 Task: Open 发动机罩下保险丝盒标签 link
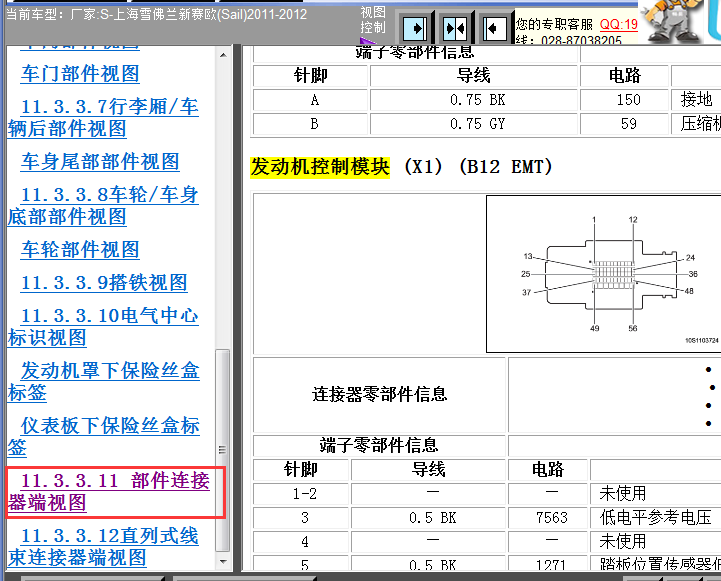click(x=103, y=382)
